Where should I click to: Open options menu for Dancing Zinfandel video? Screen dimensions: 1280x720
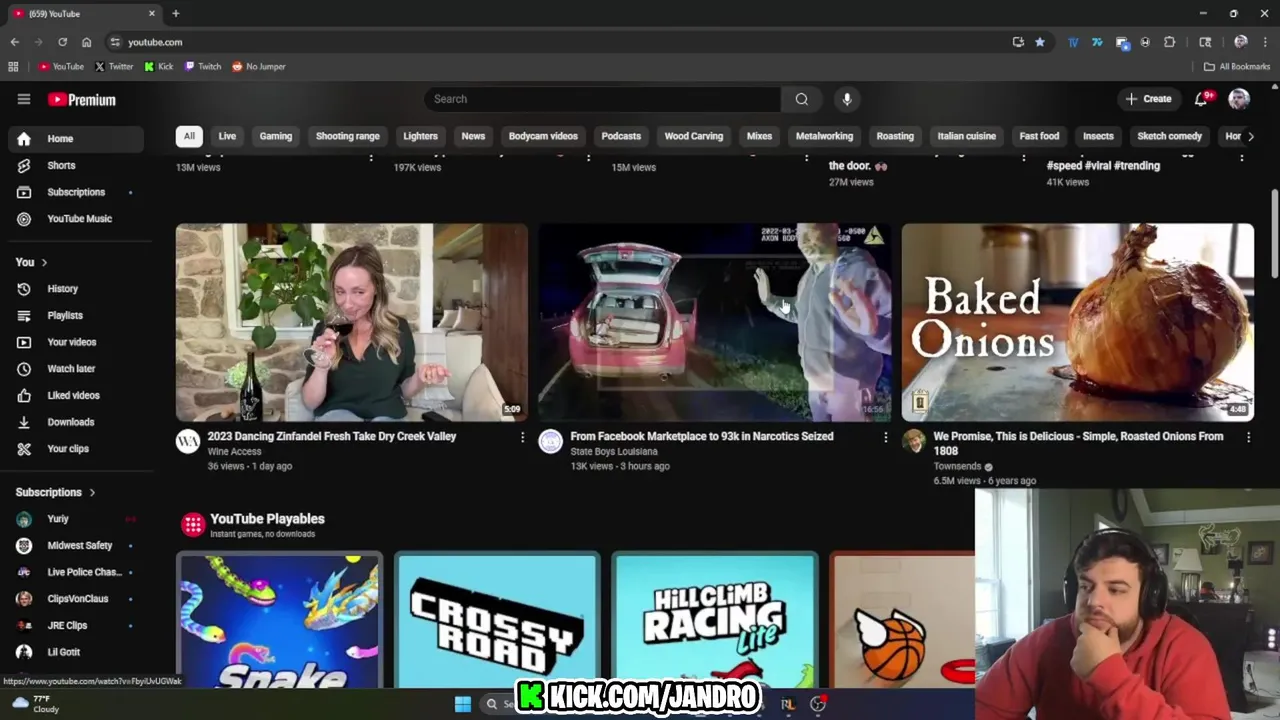click(522, 437)
